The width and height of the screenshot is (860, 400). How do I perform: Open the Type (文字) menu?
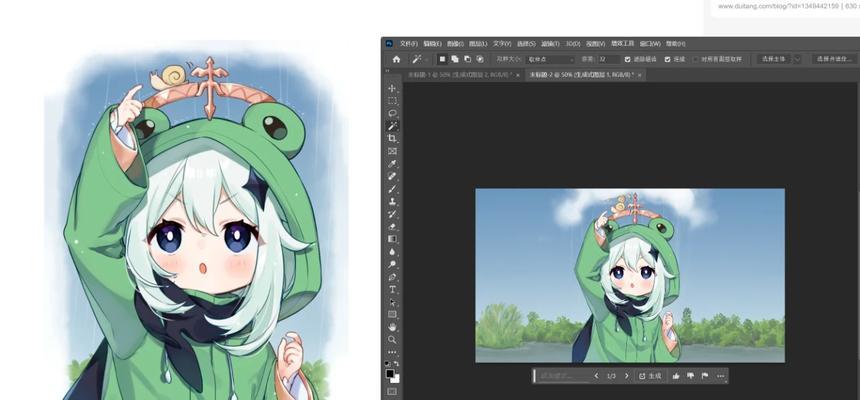(x=502, y=44)
